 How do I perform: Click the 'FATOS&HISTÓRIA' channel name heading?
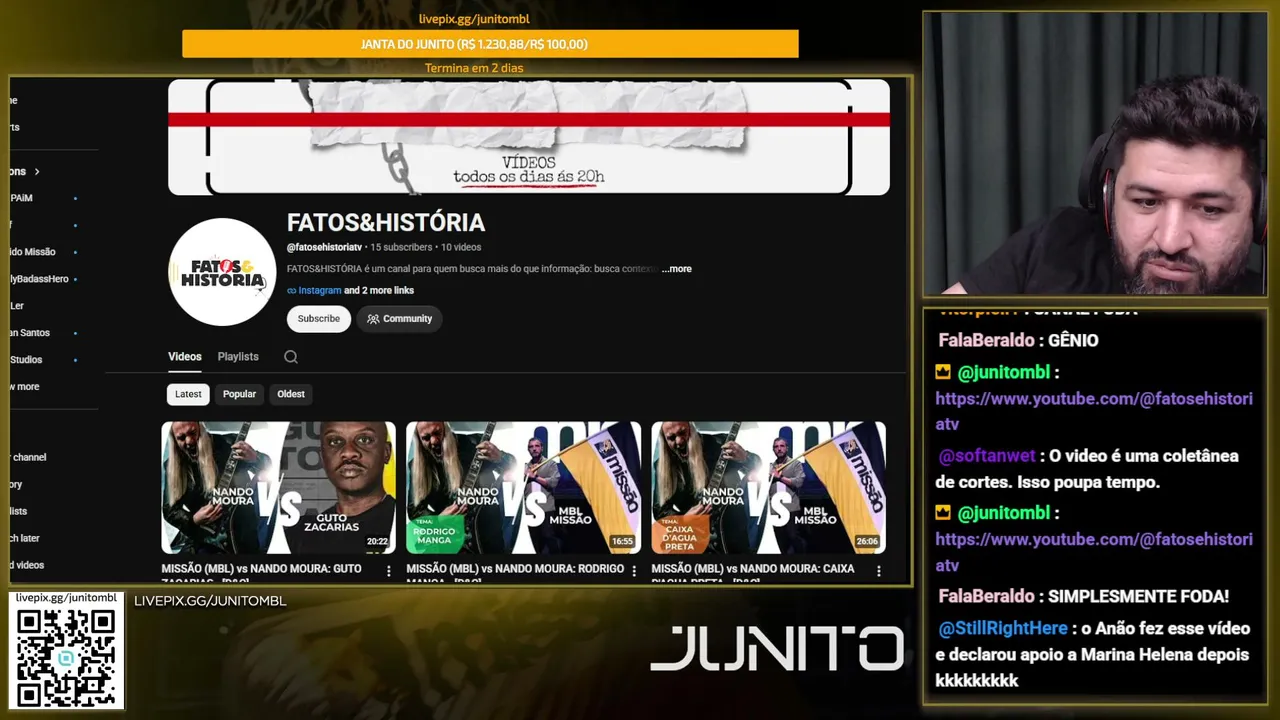click(x=386, y=223)
